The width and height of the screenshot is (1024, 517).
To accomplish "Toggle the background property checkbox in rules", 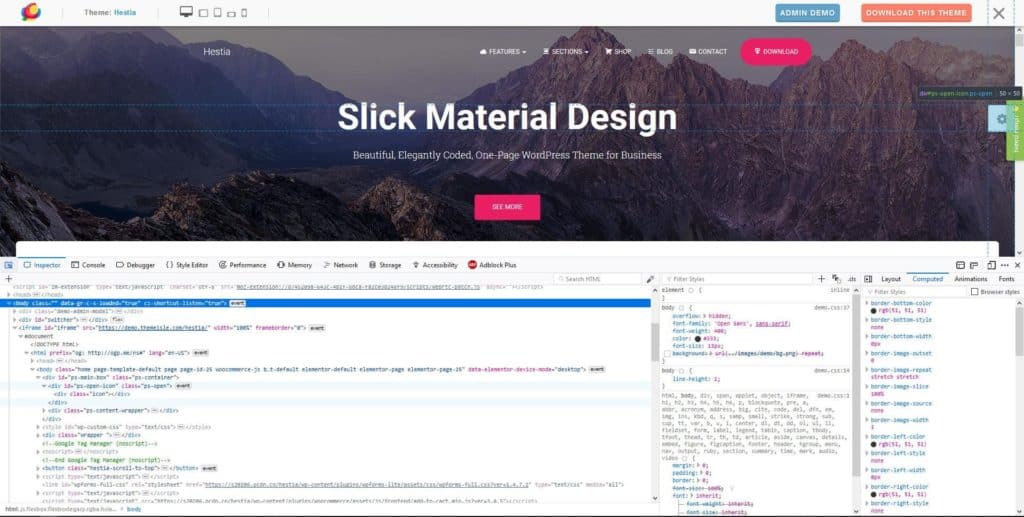I will tap(667, 353).
